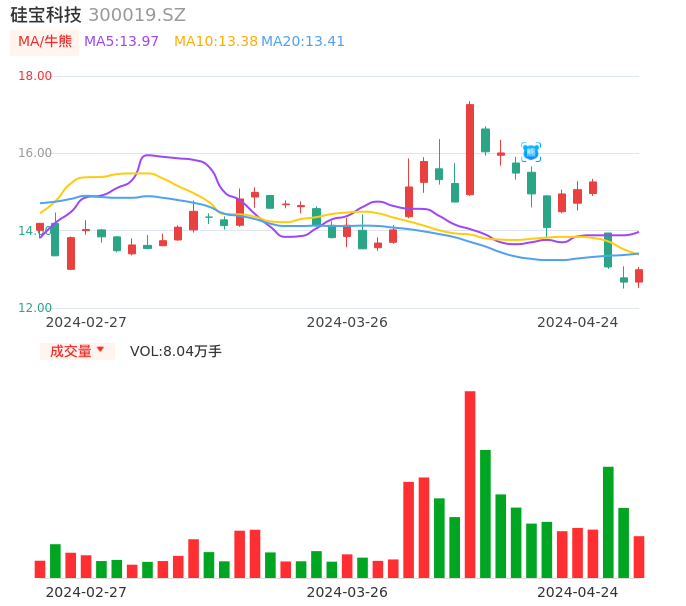Click the 2024-03-26 date under volume chart
Screen dimensions: 686x606
[x=347, y=592]
